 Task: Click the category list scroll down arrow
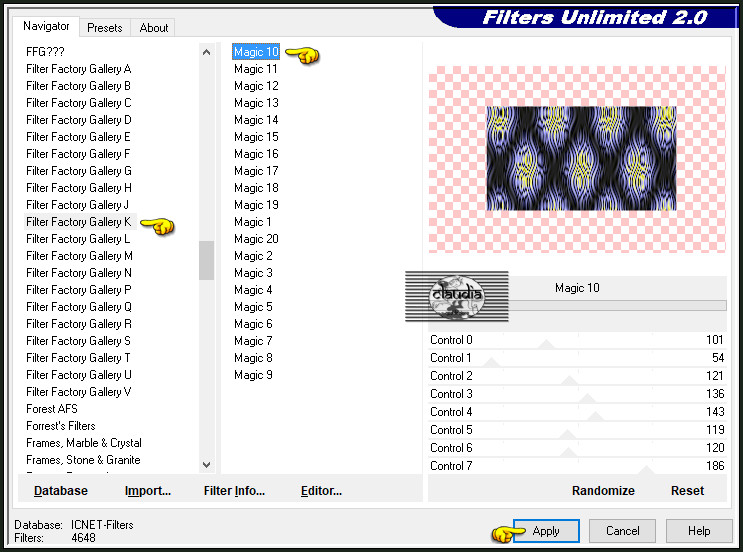[x=206, y=465]
